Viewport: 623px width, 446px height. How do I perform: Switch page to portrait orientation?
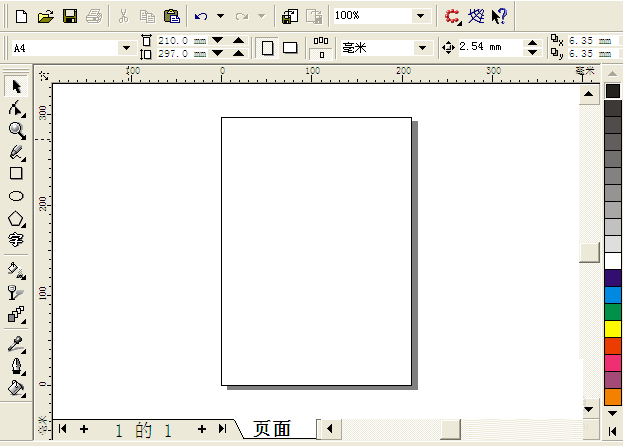tap(267, 48)
